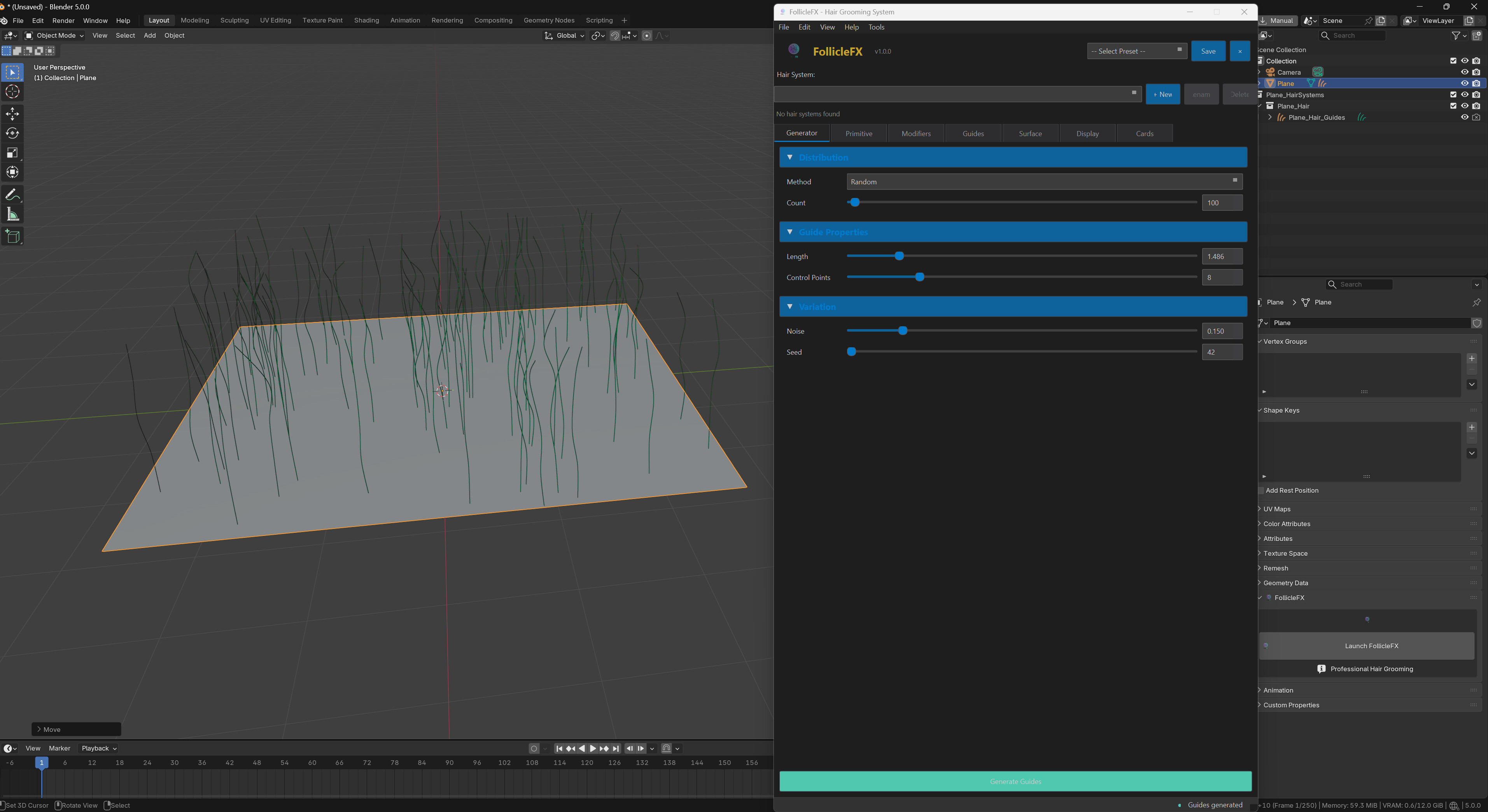Image resolution: width=1488 pixels, height=812 pixels.
Task: Click the Outliner filter funnel icon
Action: pyautogui.click(x=1456, y=36)
